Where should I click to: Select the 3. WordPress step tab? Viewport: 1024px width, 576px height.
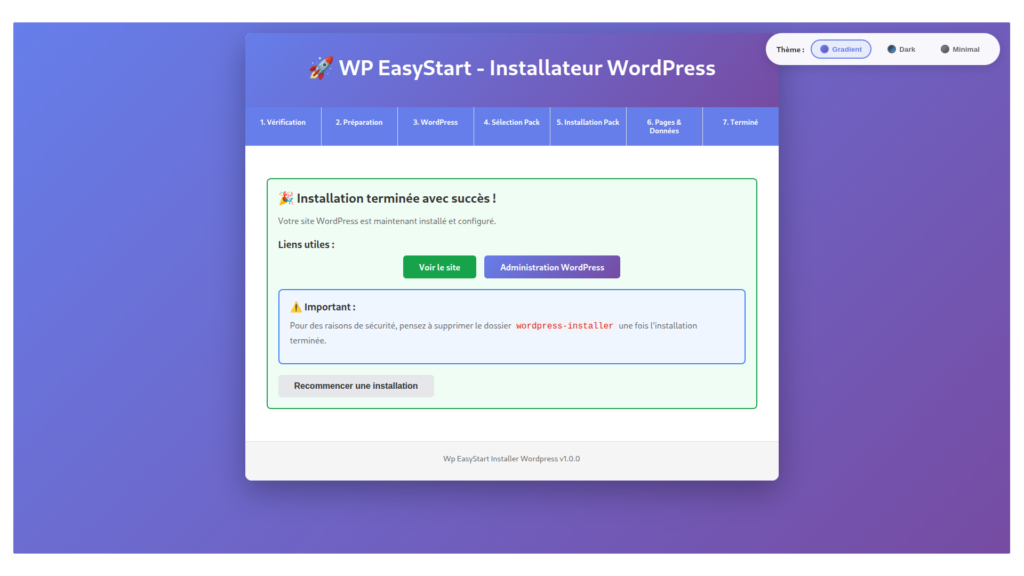tap(435, 123)
